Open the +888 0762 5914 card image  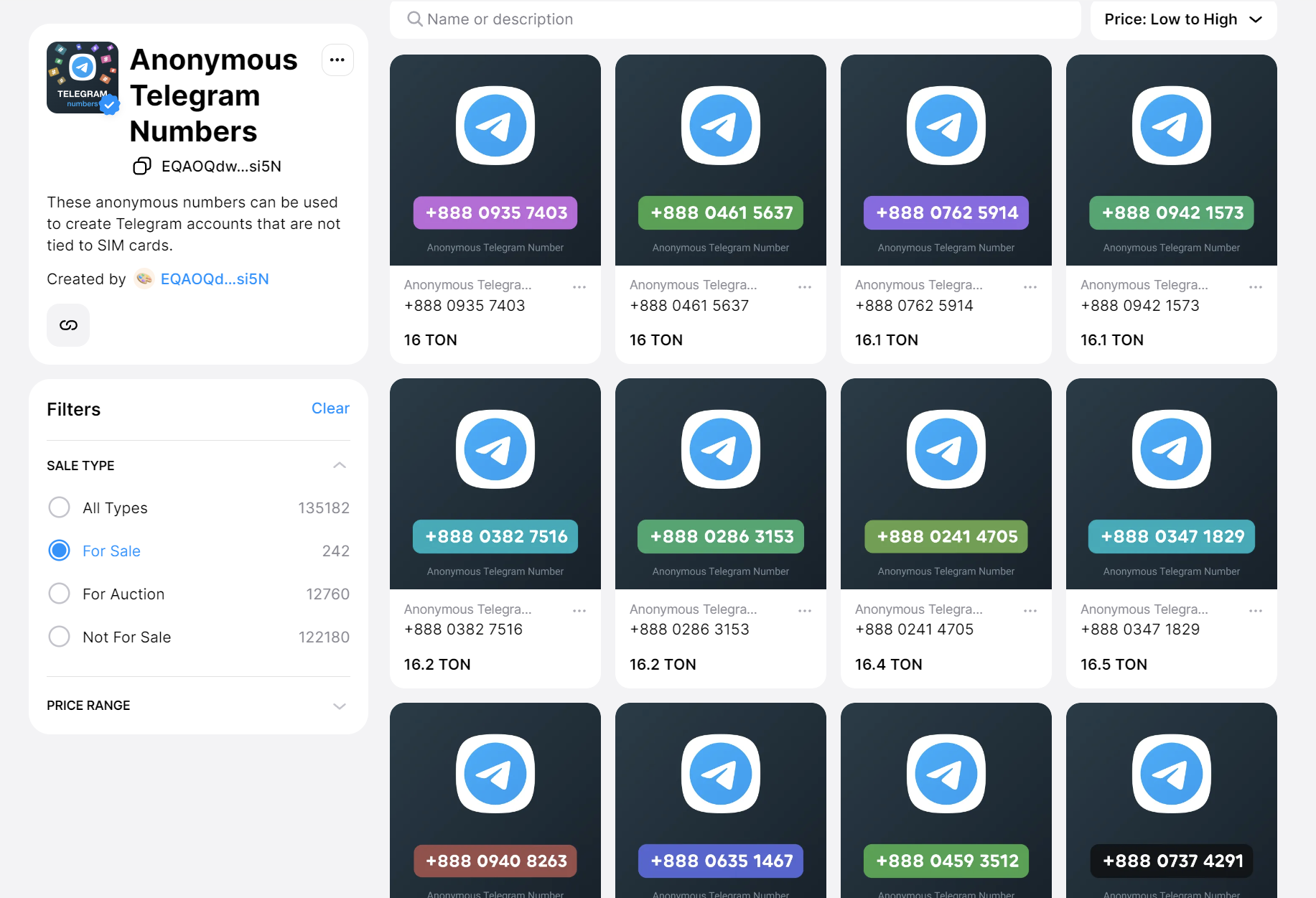pyautogui.click(x=946, y=160)
